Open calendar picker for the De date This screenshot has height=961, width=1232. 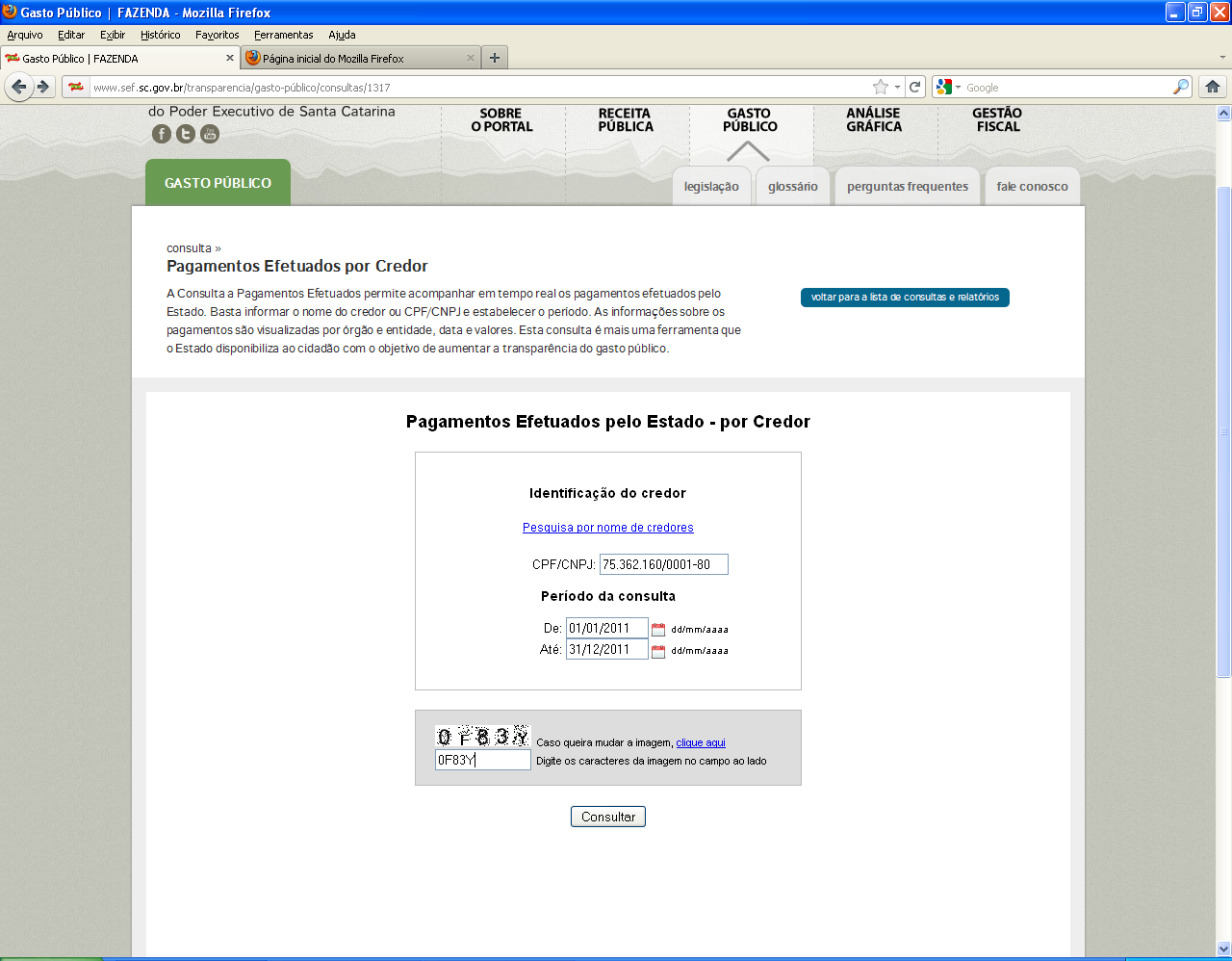point(658,630)
